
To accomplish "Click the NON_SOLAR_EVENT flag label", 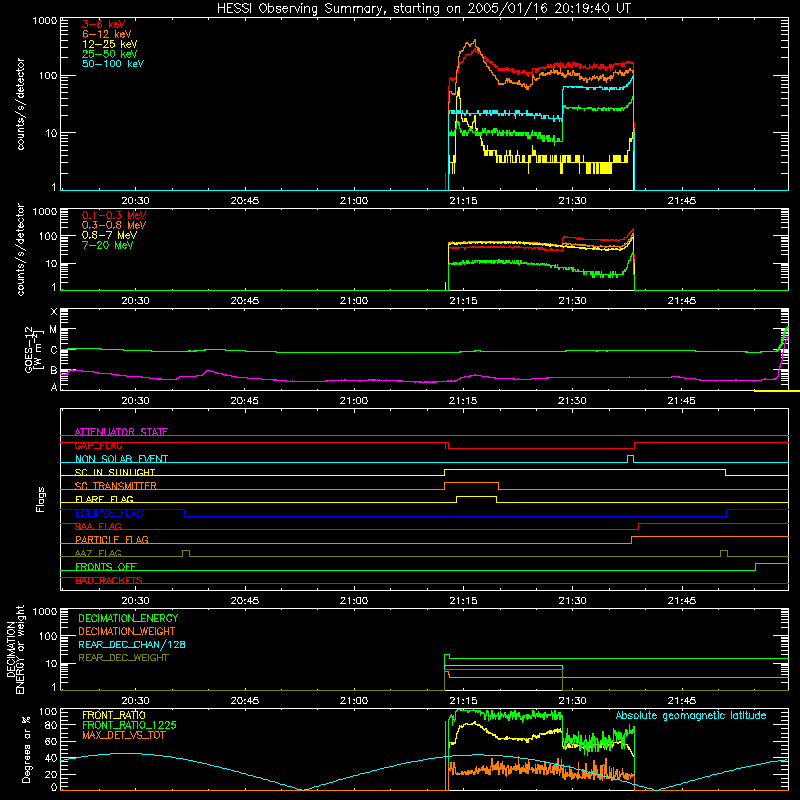I will pyautogui.click(x=121, y=459).
